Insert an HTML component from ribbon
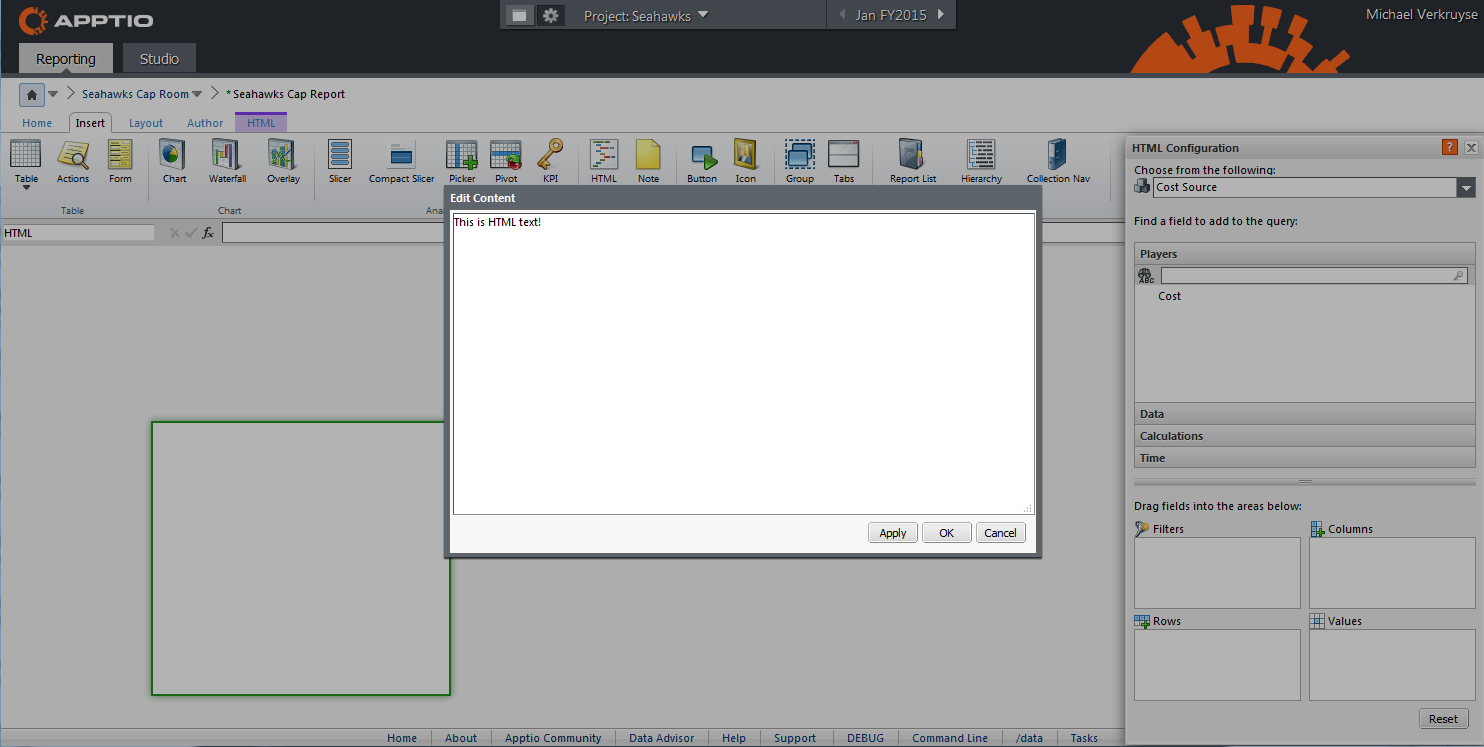Image resolution: width=1484 pixels, height=747 pixels. click(x=604, y=162)
